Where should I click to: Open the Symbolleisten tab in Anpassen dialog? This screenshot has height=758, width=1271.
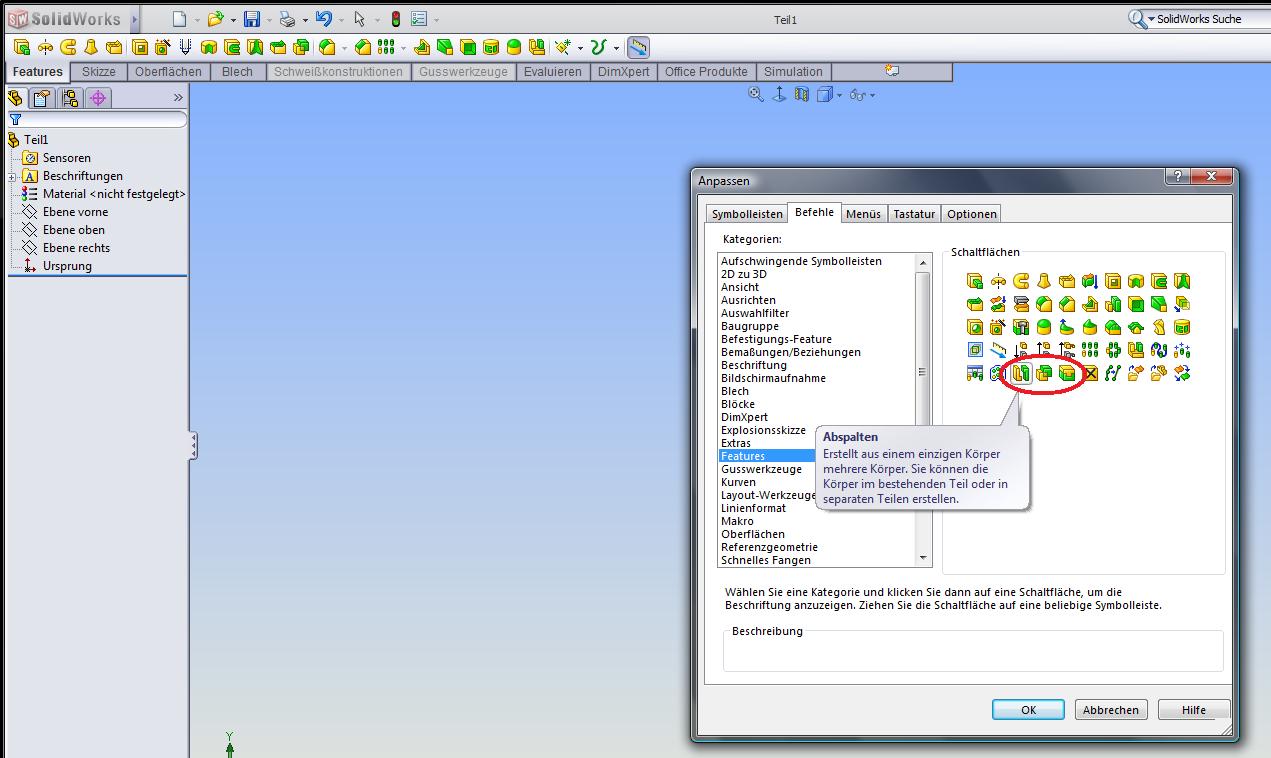click(747, 214)
